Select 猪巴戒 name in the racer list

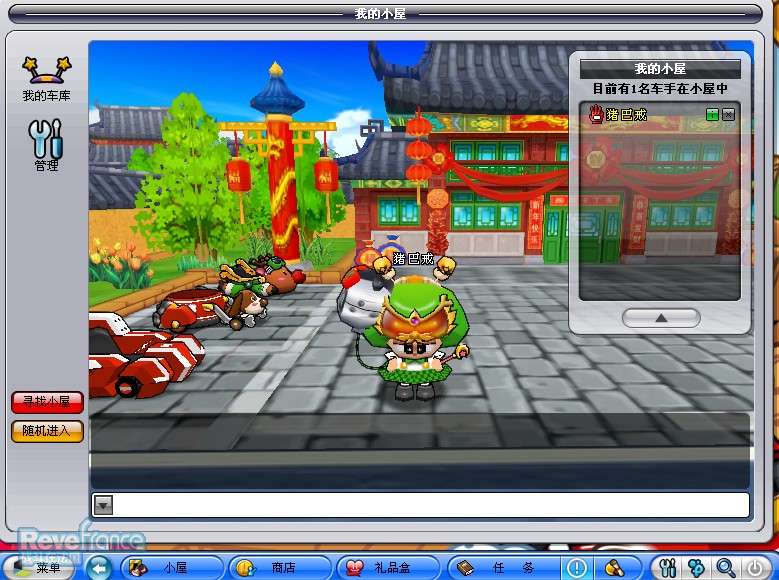click(x=626, y=115)
